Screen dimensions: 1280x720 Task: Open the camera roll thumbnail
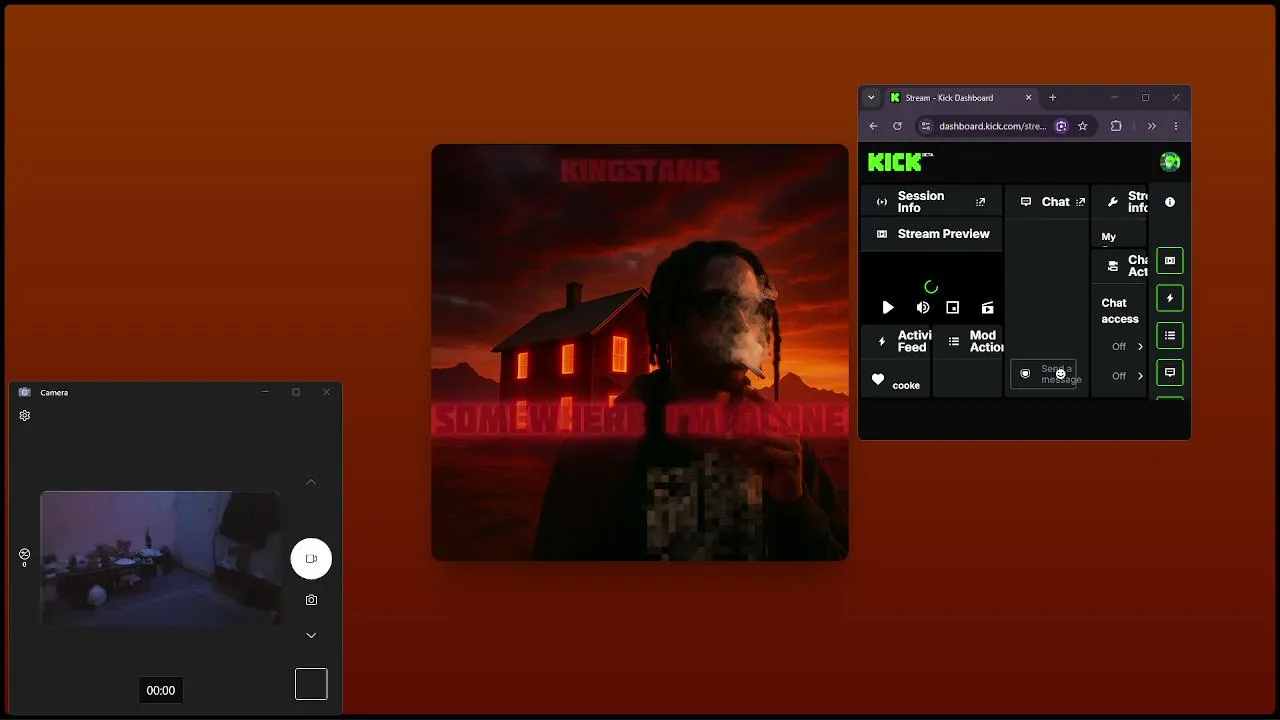pos(311,684)
